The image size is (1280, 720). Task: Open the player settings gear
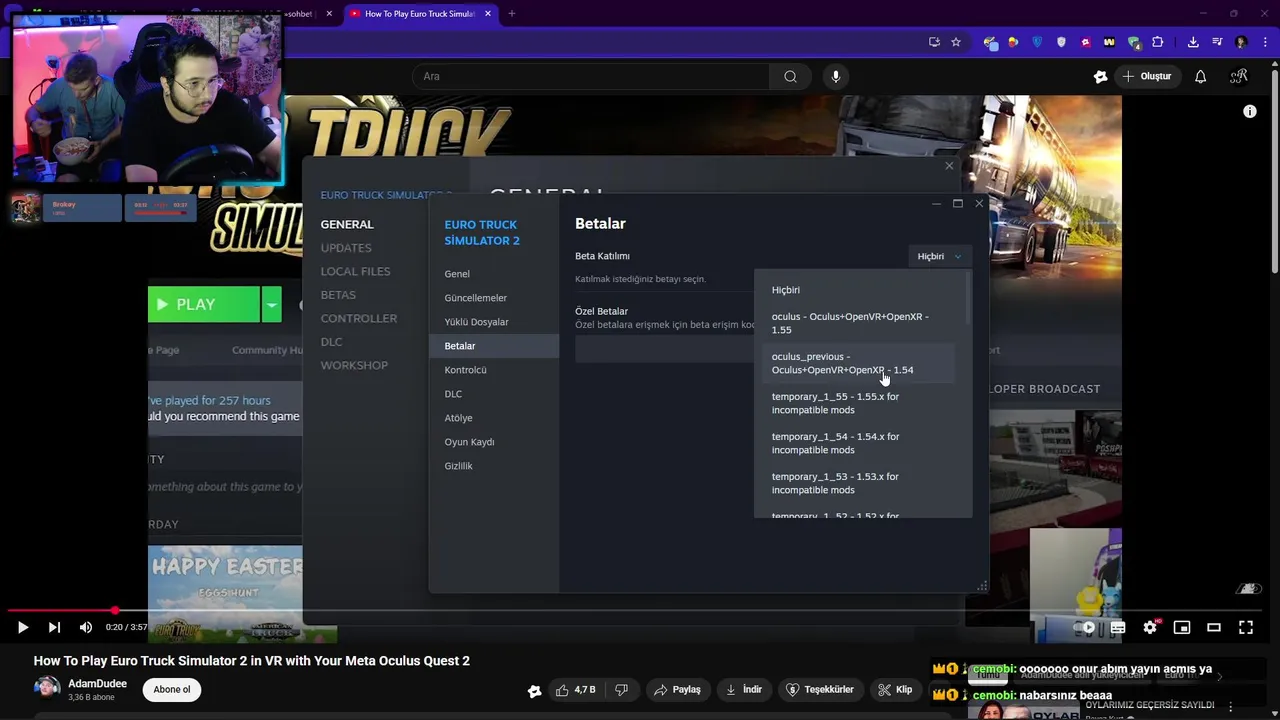point(1150,627)
